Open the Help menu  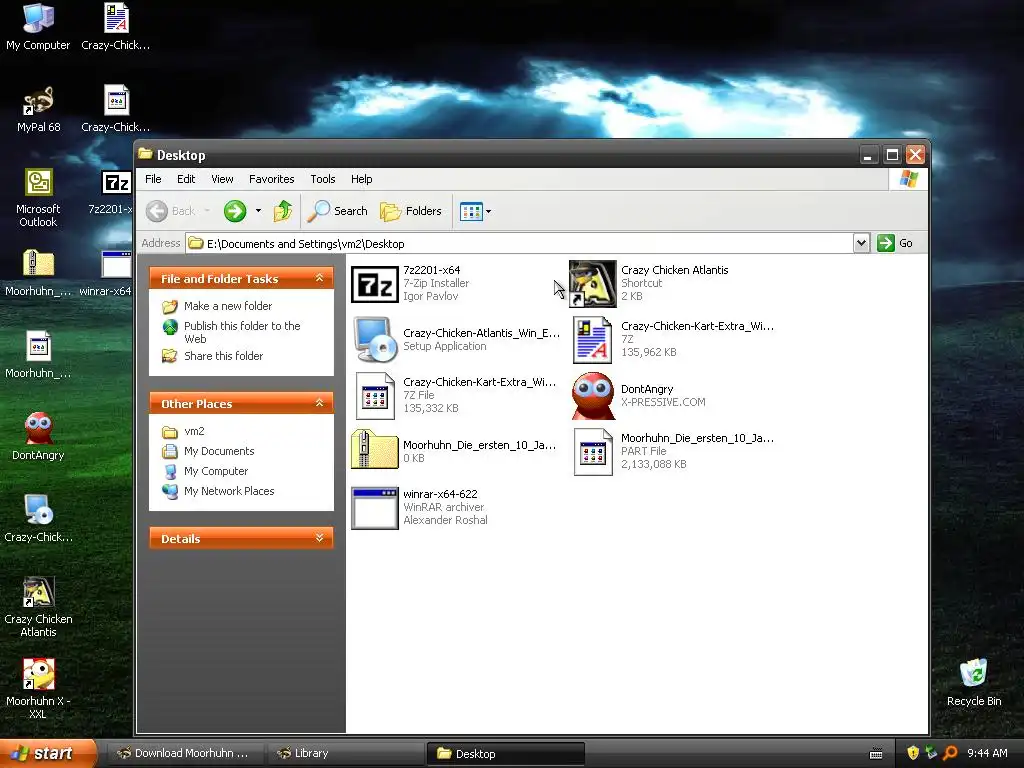coord(361,179)
